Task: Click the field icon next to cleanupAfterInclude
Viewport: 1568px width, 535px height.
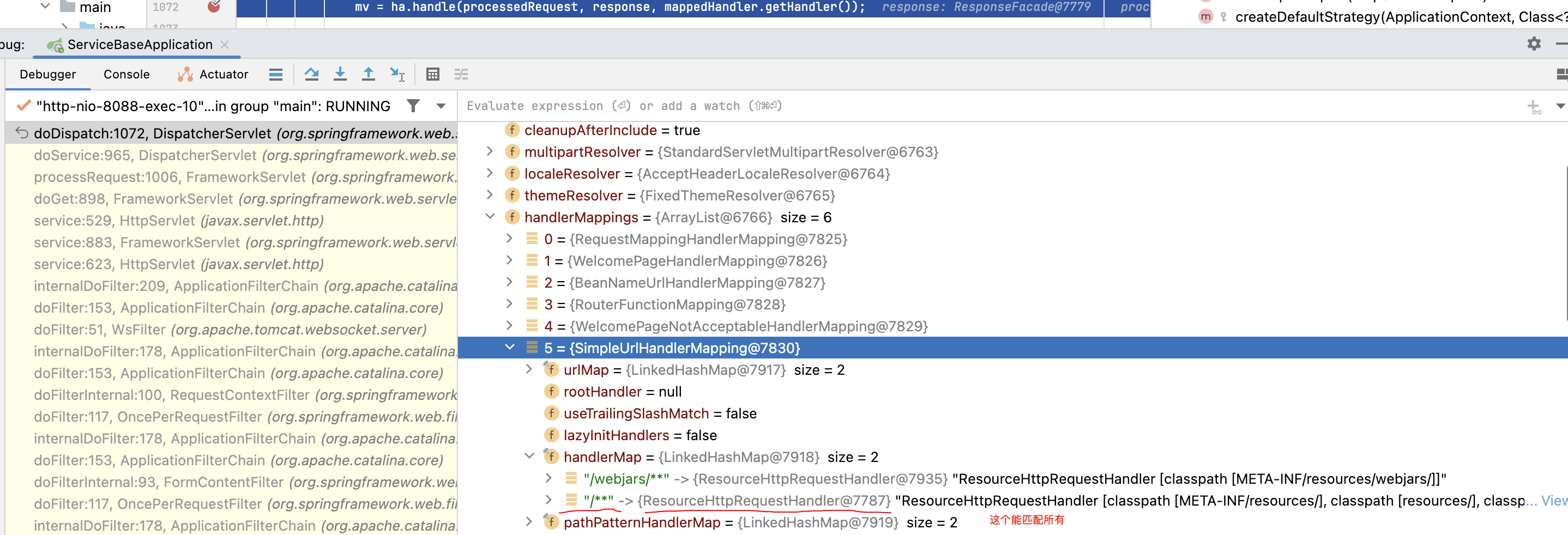Action: click(512, 130)
